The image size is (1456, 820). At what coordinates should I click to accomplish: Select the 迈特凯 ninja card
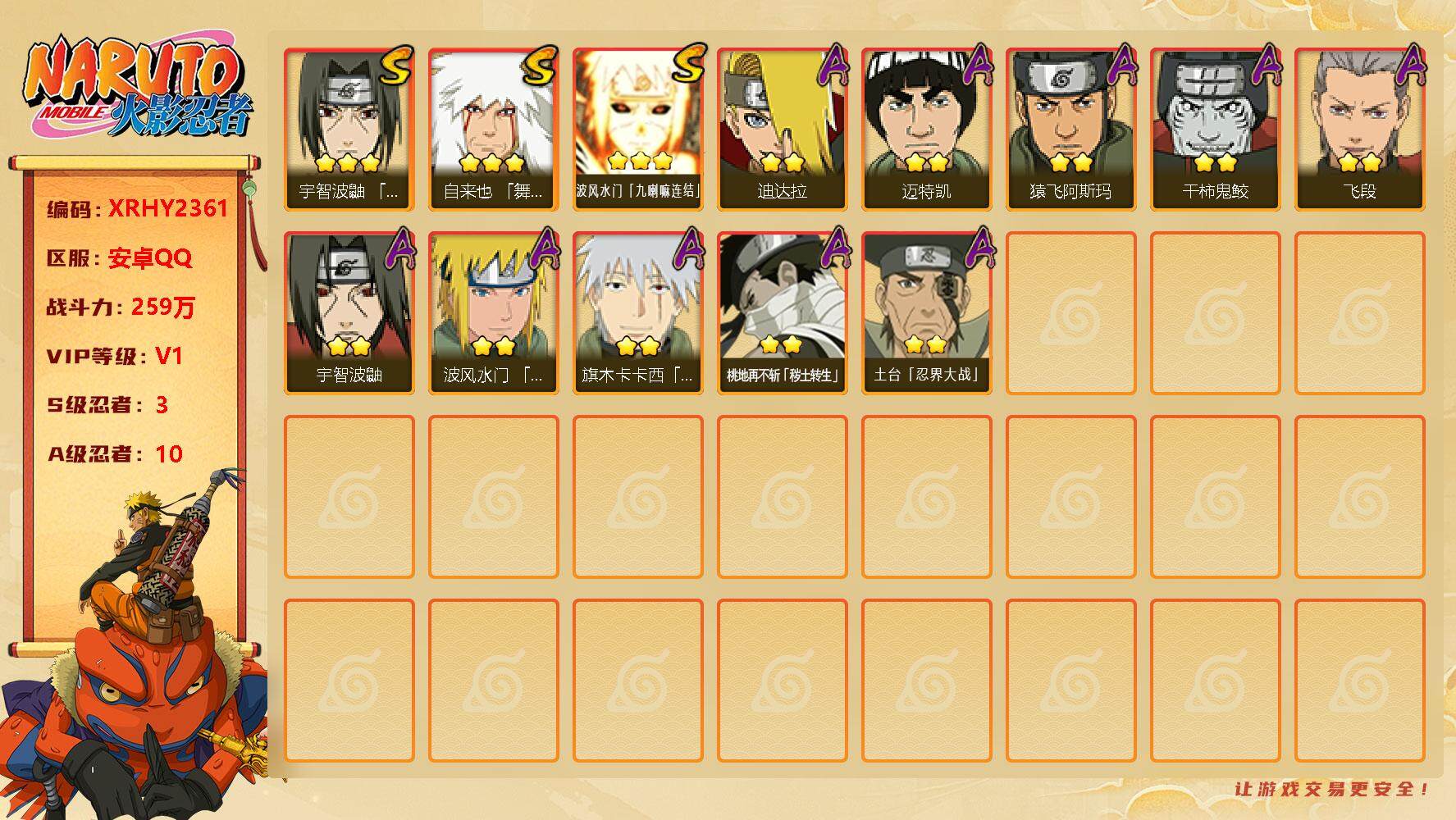(x=927, y=130)
